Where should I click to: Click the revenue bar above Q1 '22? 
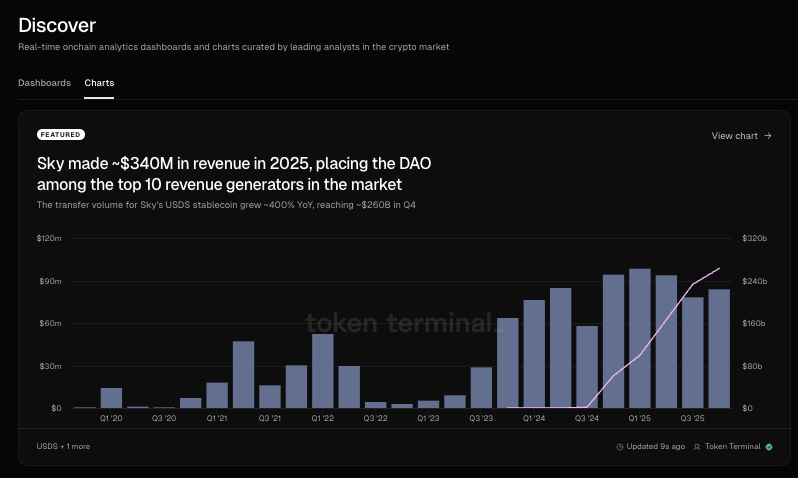coord(323,371)
